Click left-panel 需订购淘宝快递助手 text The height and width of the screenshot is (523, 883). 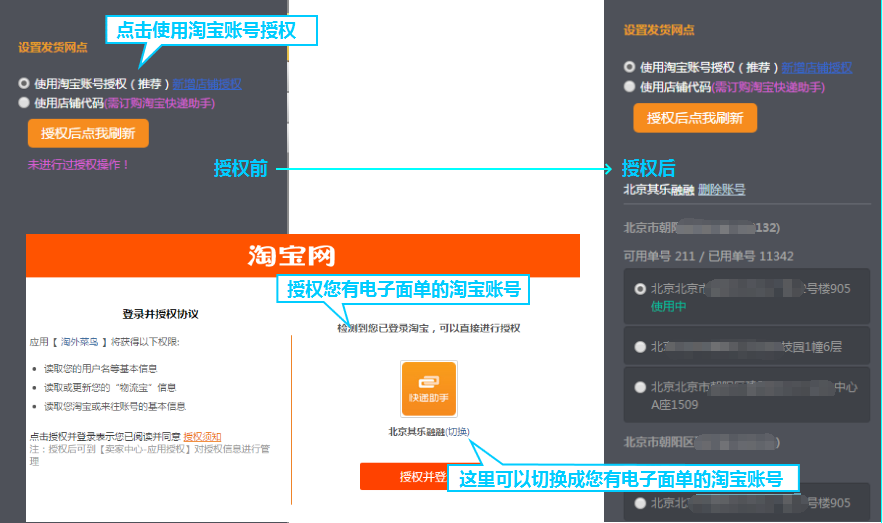click(160, 103)
